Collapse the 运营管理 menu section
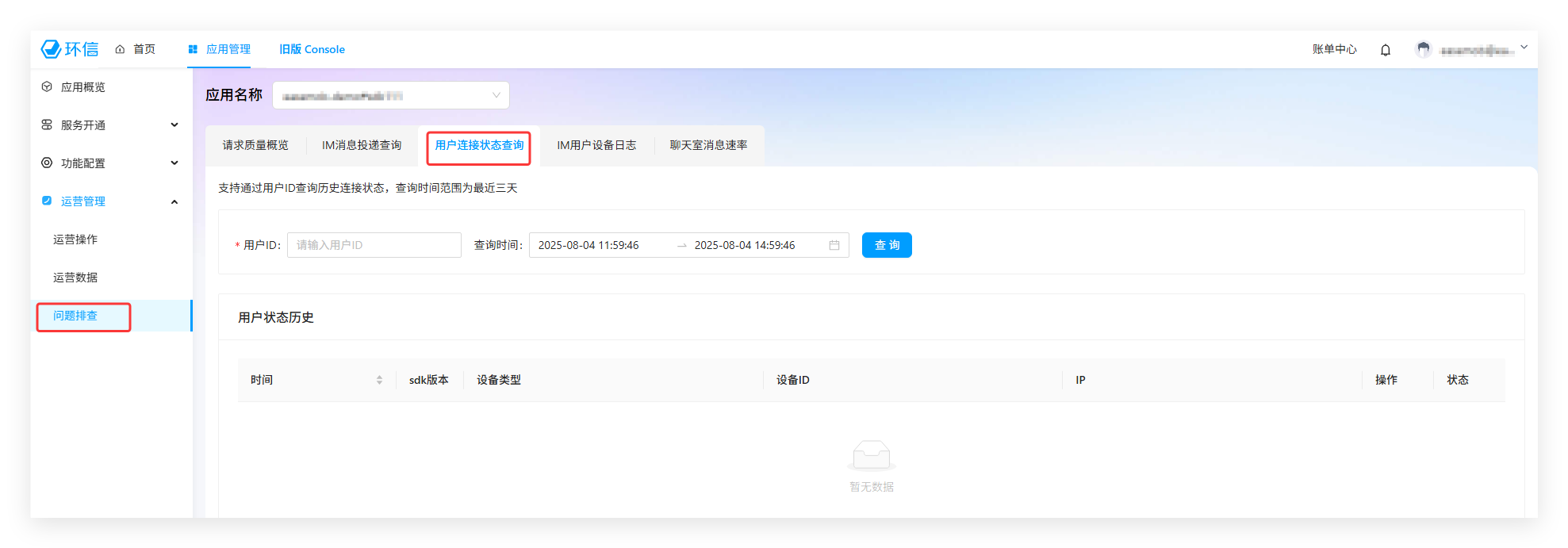 coord(174,201)
